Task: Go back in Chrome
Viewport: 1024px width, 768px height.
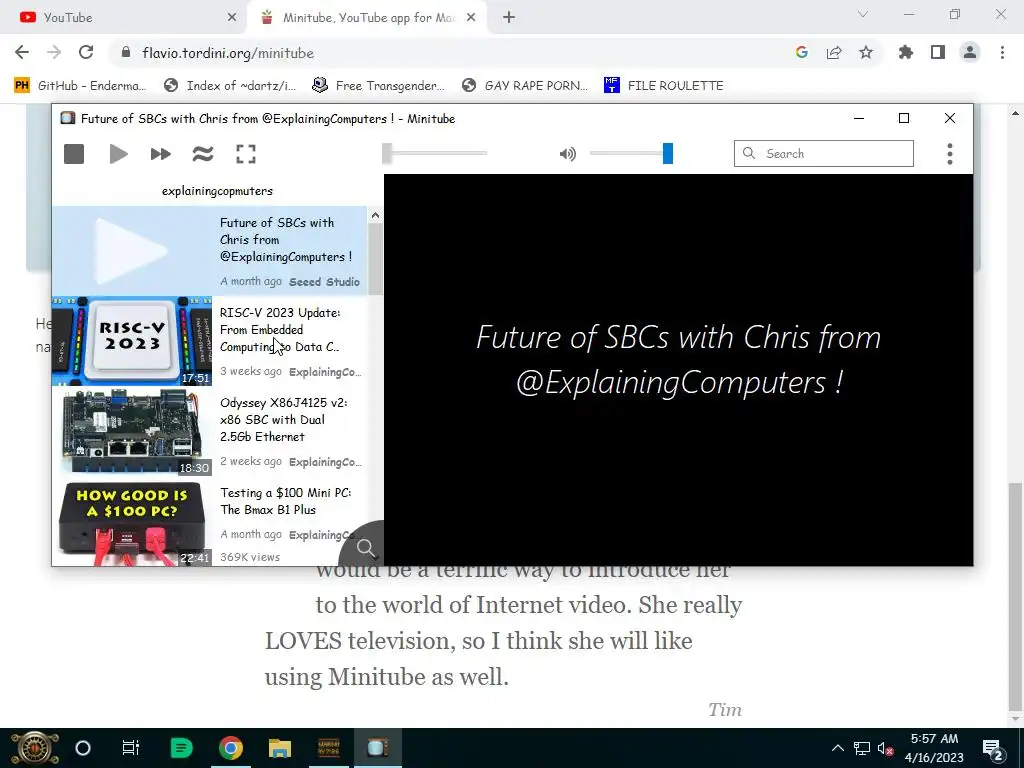Action: coord(22,53)
